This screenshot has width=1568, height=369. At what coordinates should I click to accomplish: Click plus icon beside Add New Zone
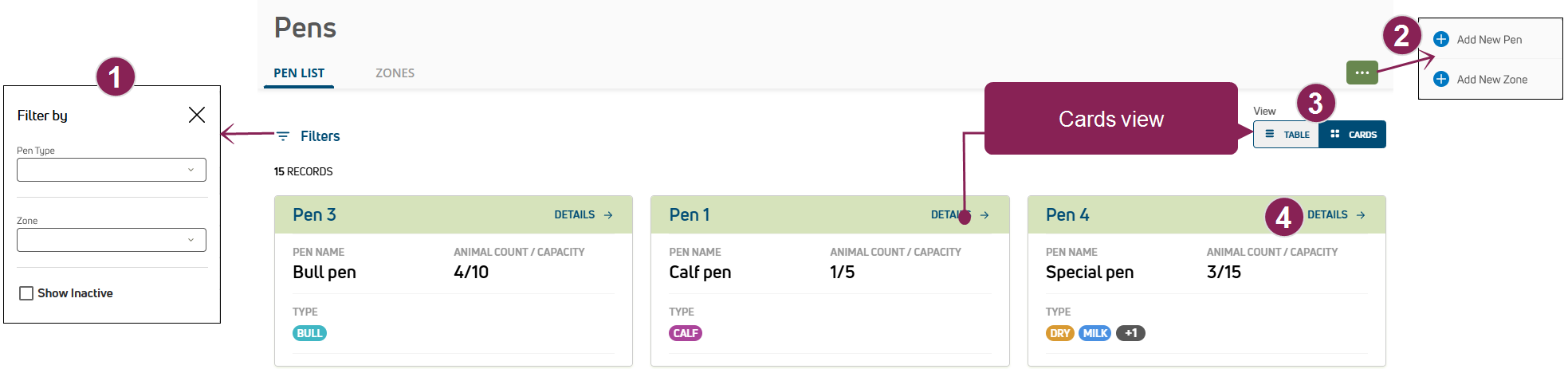1441,79
